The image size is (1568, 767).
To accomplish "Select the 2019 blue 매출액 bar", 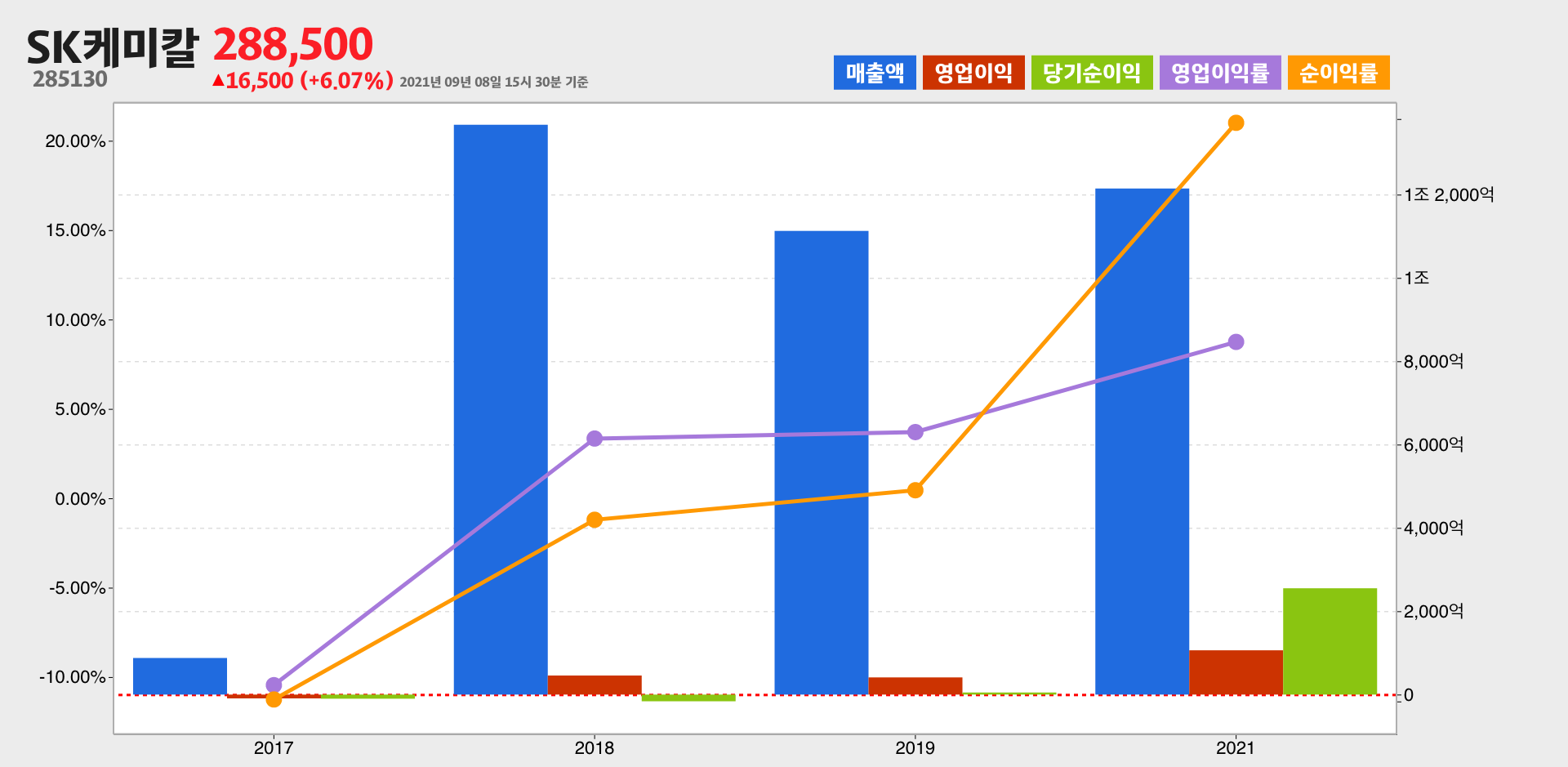I will tap(822, 463).
